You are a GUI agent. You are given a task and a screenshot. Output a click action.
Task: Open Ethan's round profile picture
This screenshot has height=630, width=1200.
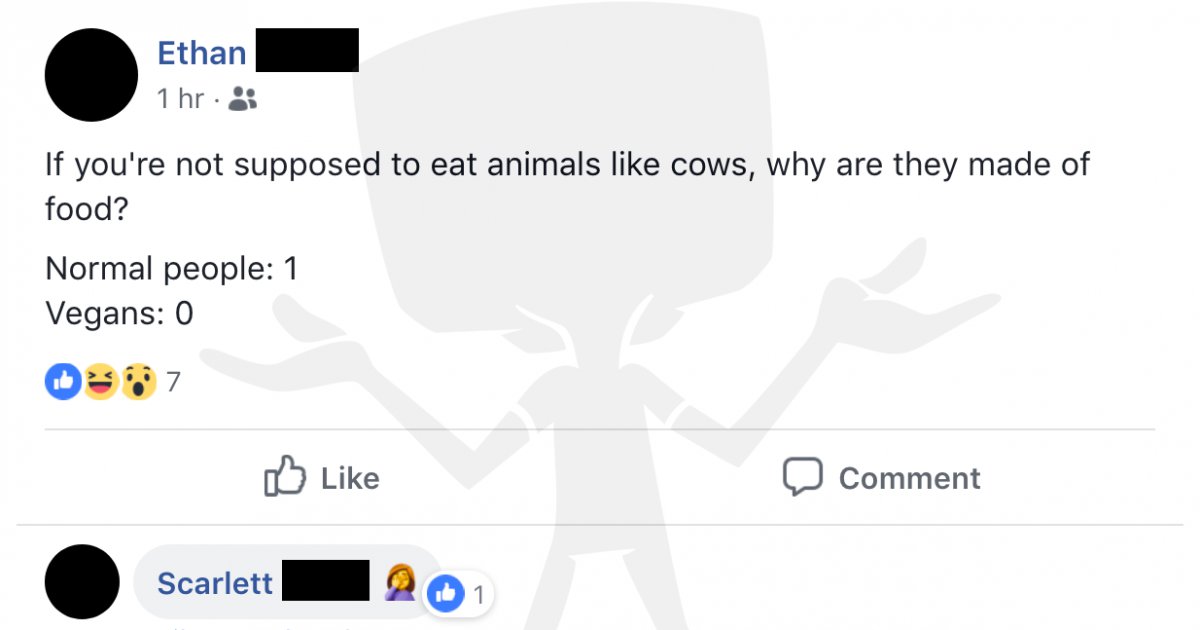(92, 75)
